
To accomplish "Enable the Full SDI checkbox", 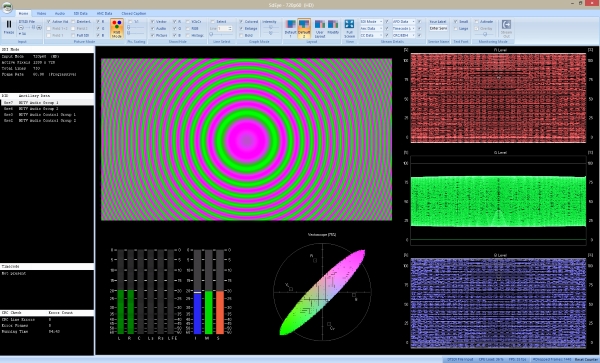I will click(x=73, y=35).
